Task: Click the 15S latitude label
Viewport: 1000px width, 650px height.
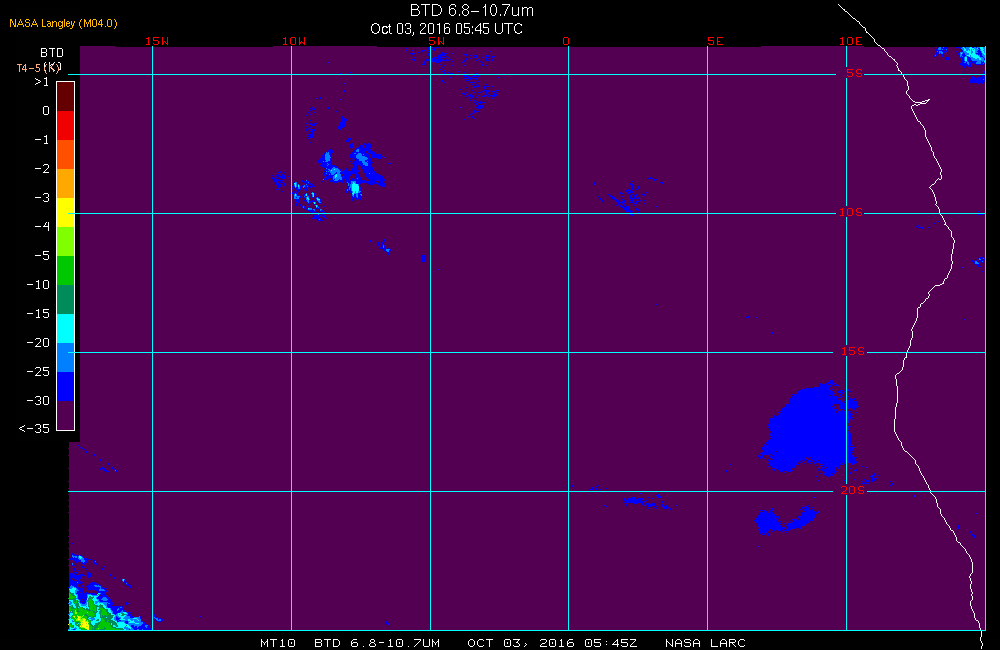Action: 852,351
